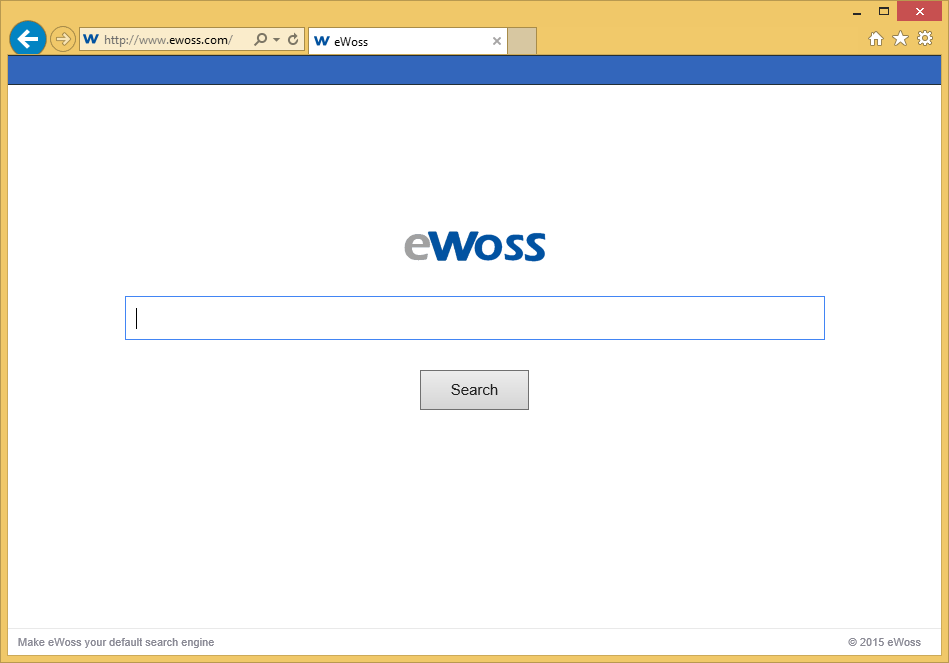Close the eWoss tab
This screenshot has width=949, height=663.
tap(497, 41)
